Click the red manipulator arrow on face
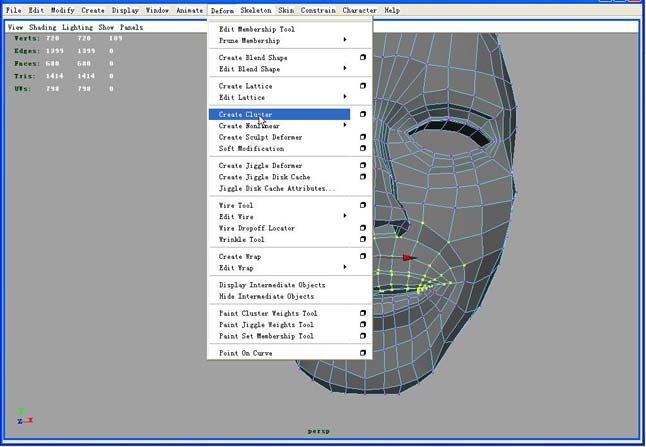The image size is (646, 447). pos(408,258)
